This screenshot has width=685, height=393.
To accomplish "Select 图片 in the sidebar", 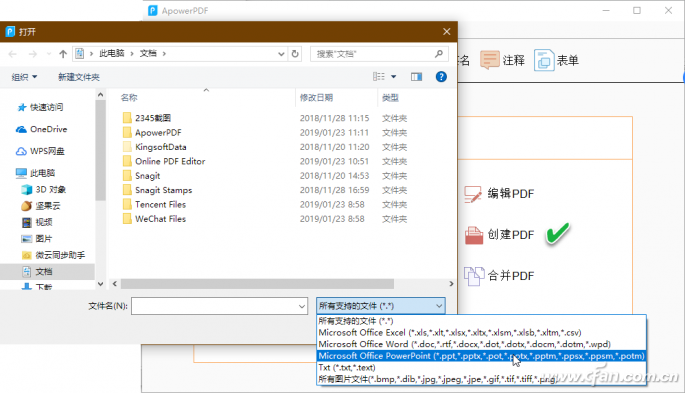I will [x=37, y=239].
